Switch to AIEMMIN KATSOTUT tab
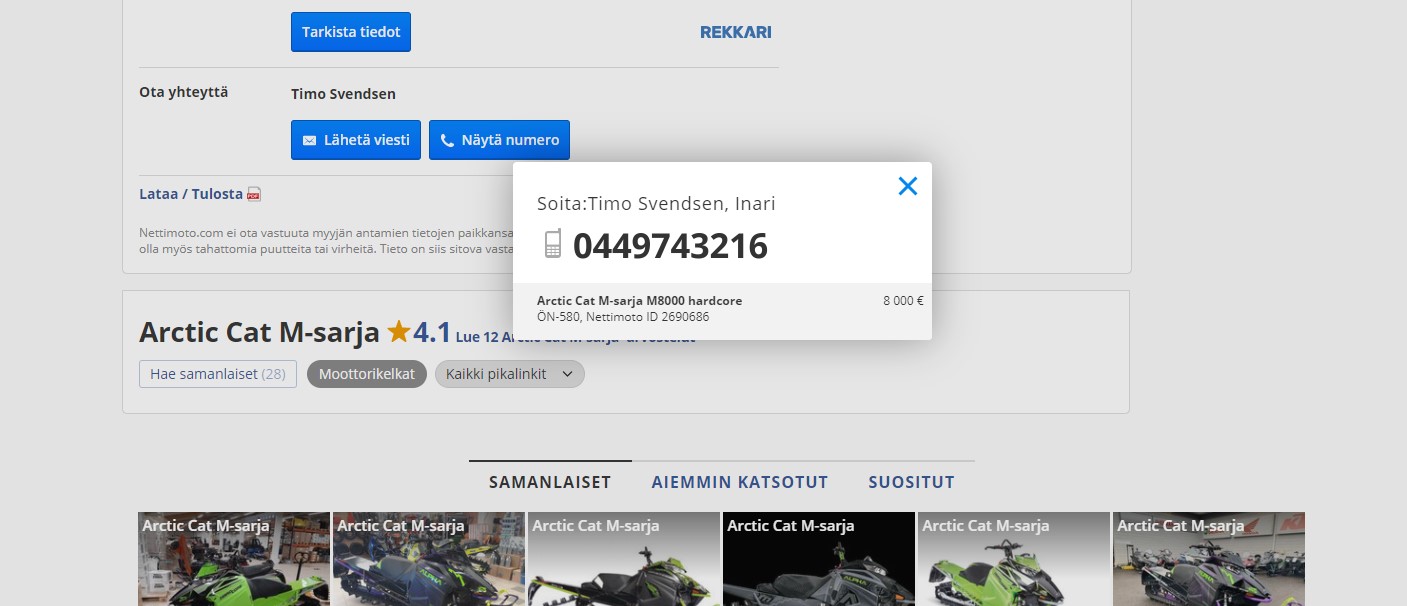The height and width of the screenshot is (606, 1407). click(740, 482)
